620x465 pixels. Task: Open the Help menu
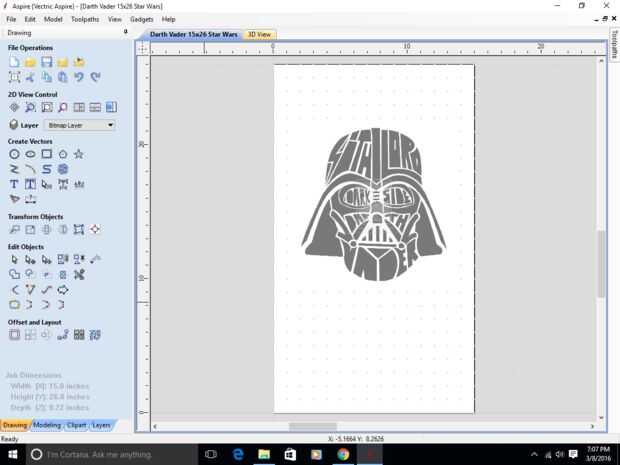point(168,19)
